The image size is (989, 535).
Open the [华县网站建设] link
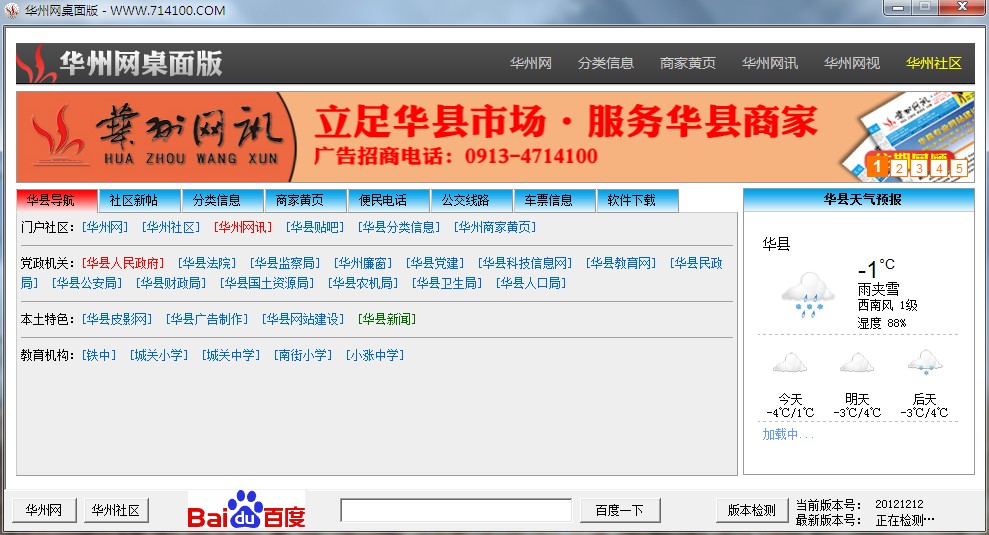(303, 319)
